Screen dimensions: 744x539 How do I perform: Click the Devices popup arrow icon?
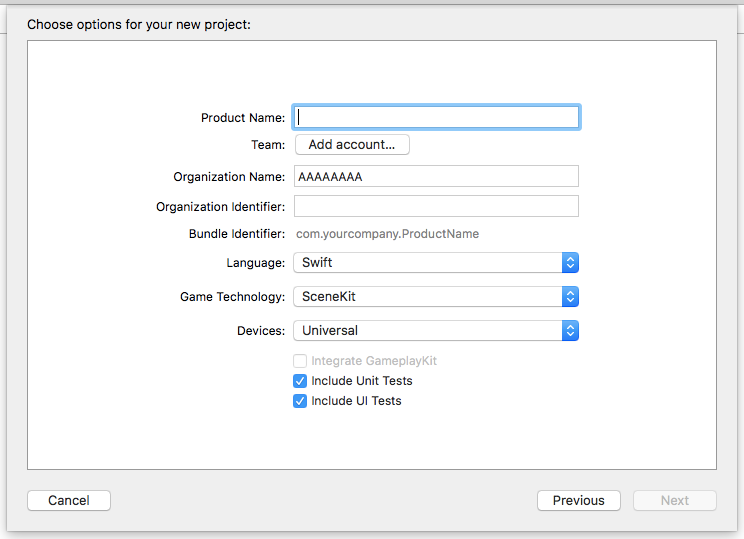[570, 331]
